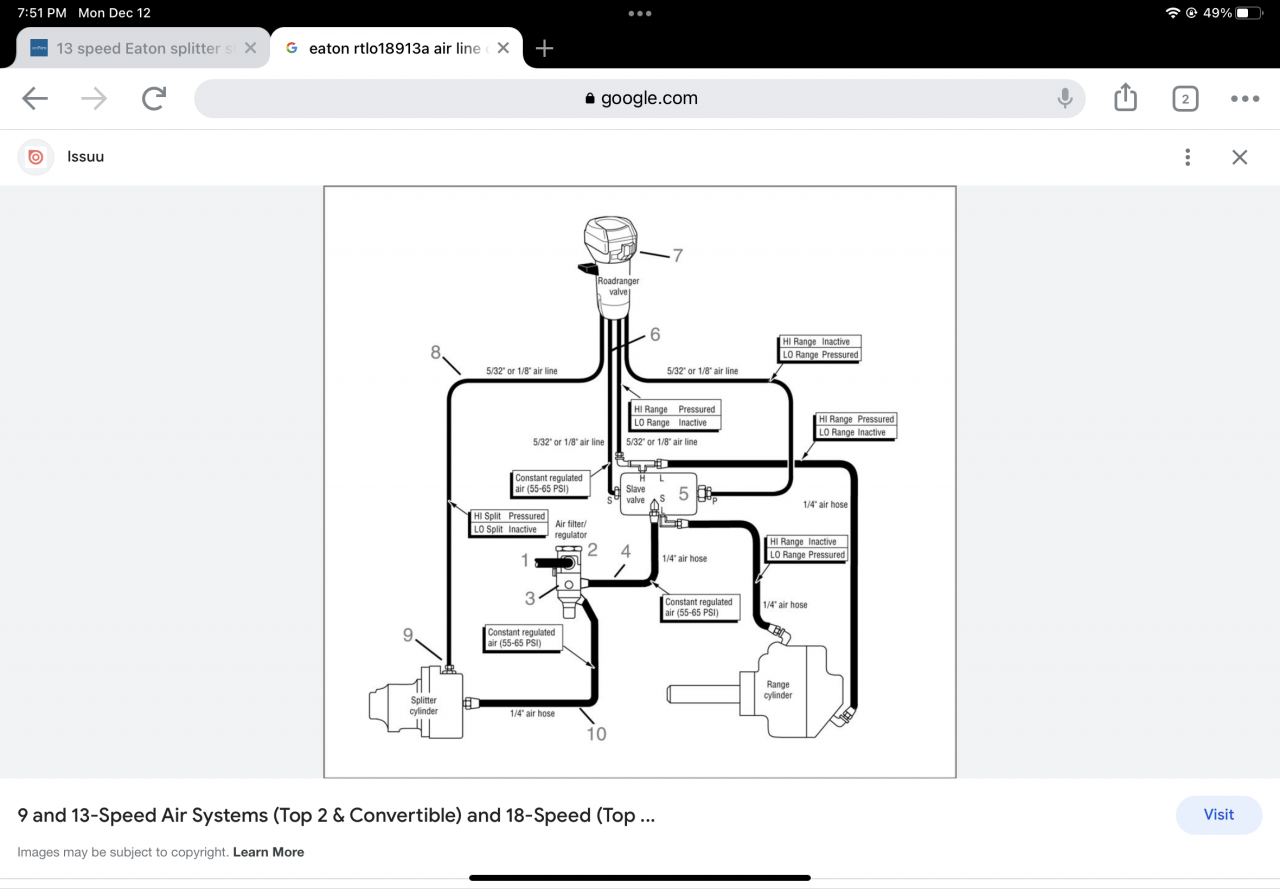
Task: Tap the air system diagram image
Action: [640, 482]
